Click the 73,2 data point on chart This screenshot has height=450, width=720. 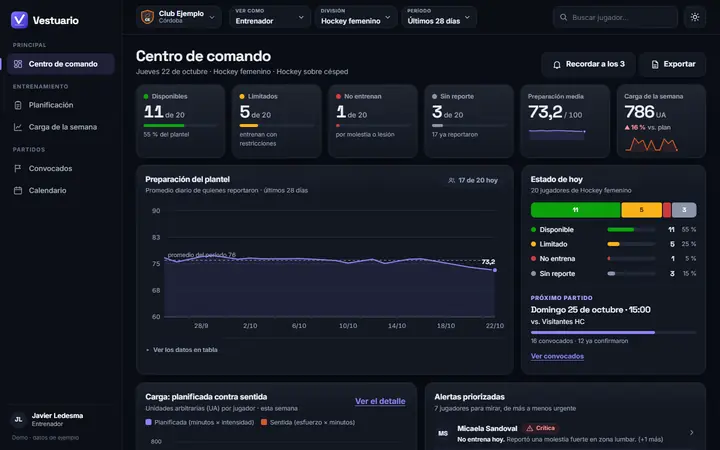coord(495,270)
